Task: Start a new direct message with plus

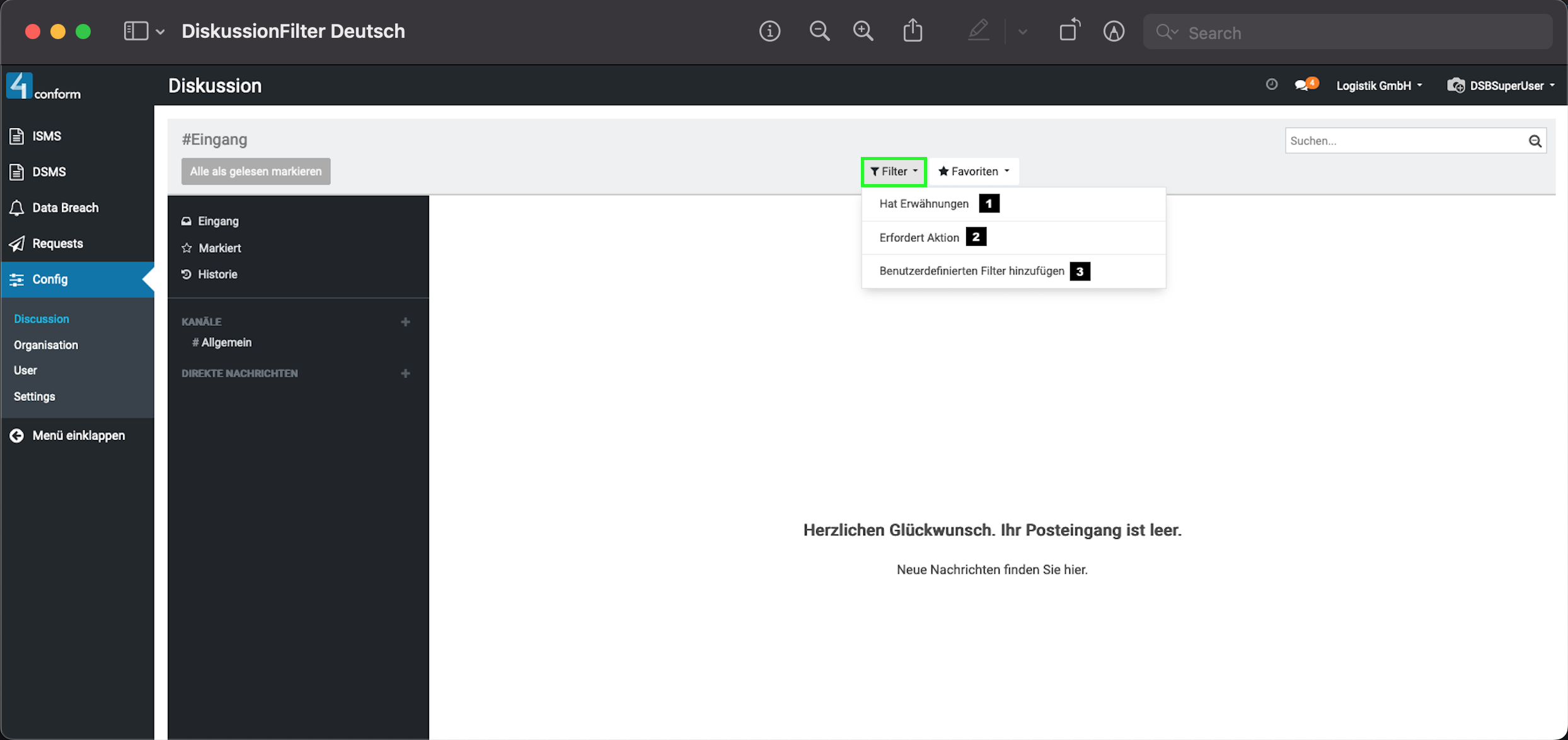Action: (x=405, y=374)
